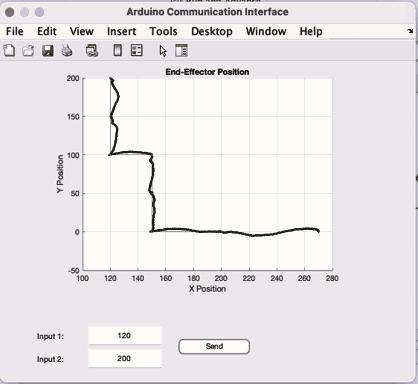Image resolution: width=418 pixels, height=384 pixels.
Task: Open the Desktop menu
Action: 212,31
